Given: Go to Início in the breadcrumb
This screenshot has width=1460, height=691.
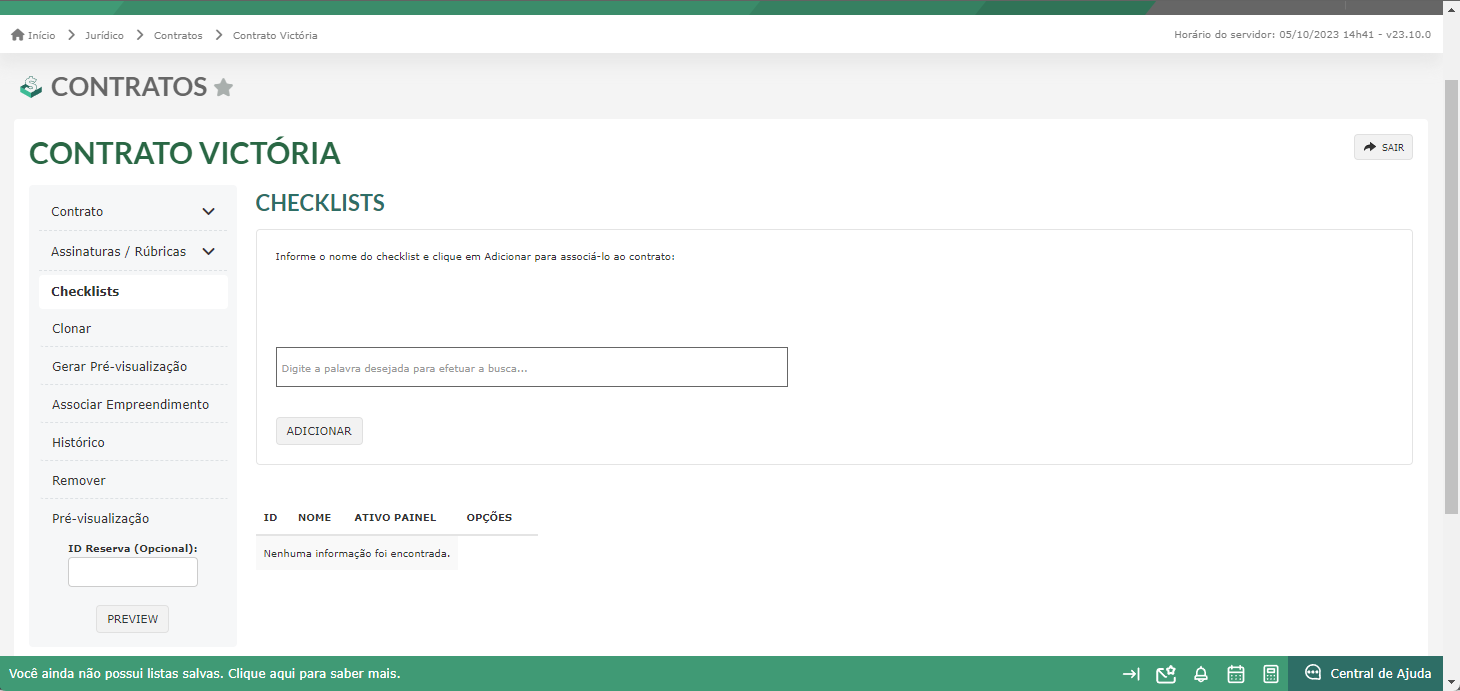Looking at the screenshot, I should (42, 35).
